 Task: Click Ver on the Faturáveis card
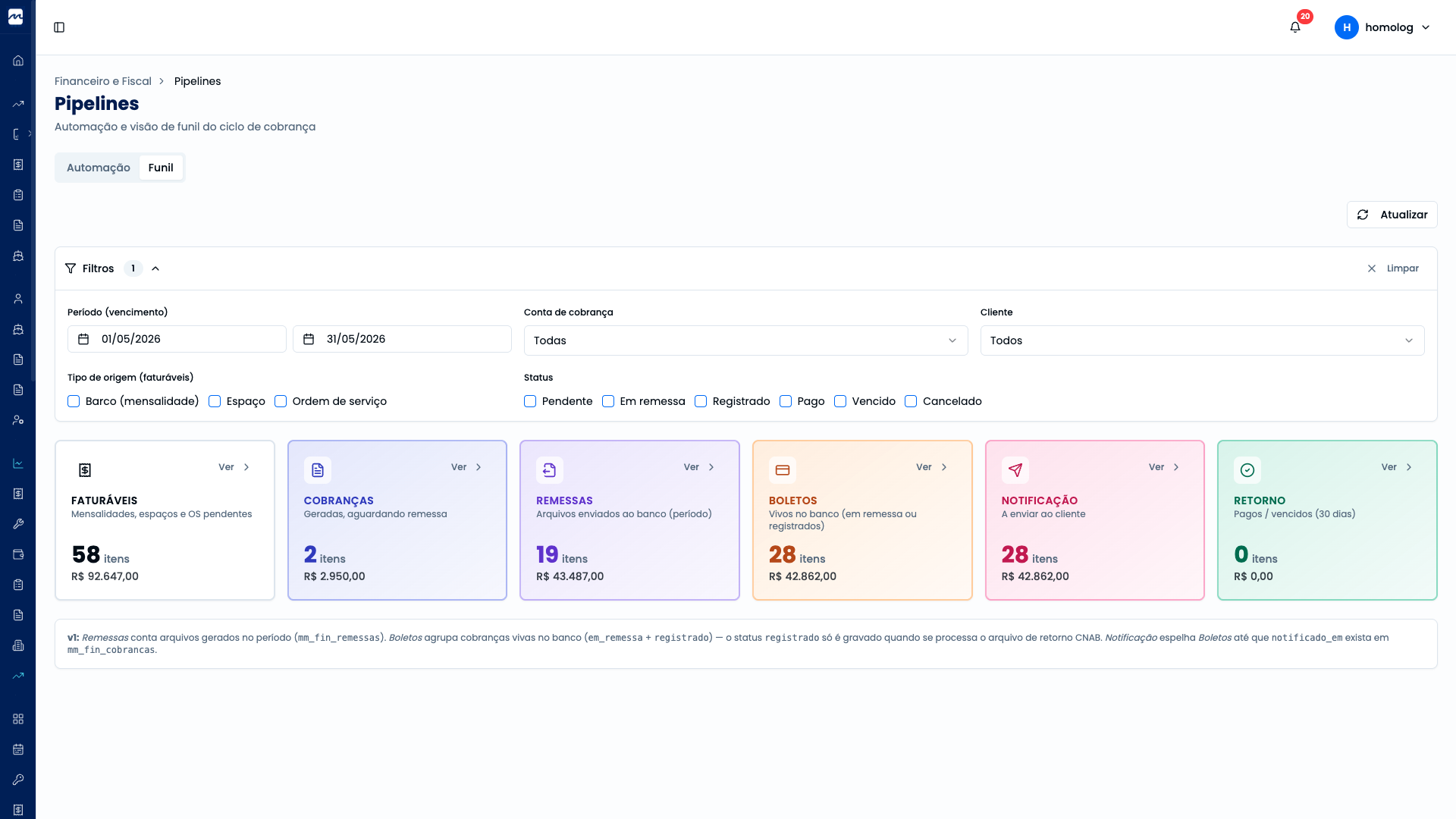coord(234,467)
